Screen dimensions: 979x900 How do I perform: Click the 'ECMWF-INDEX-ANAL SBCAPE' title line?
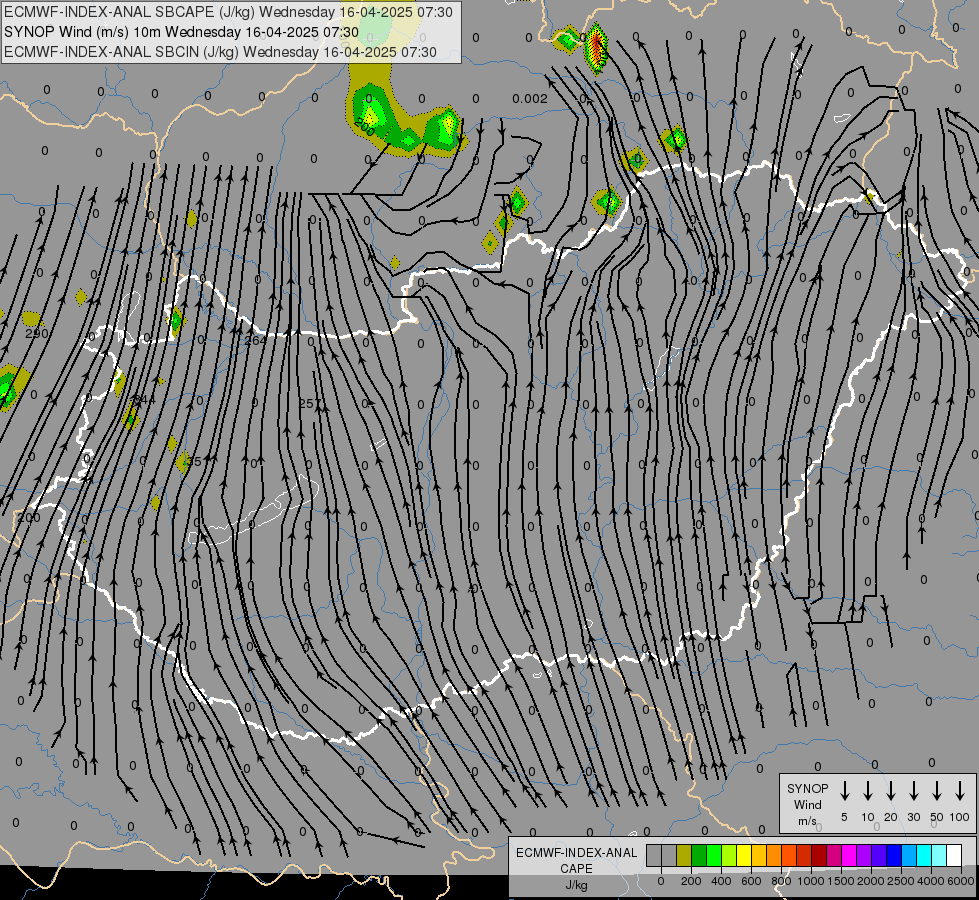coord(228,12)
